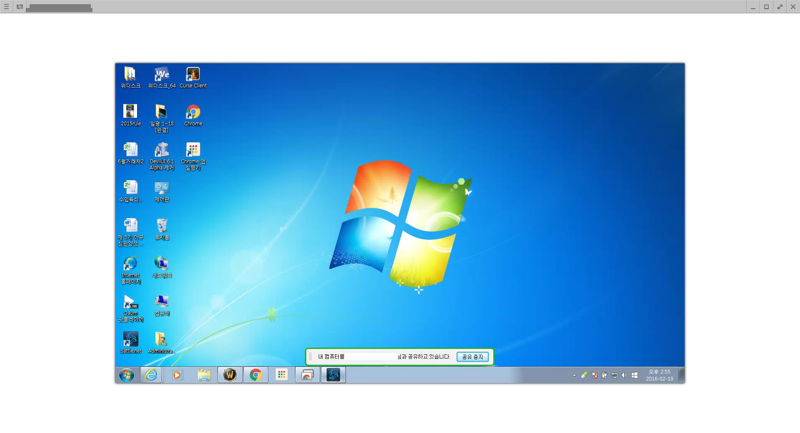
Task: Open Windows Media Player from the taskbar
Action: pyautogui.click(x=177, y=375)
